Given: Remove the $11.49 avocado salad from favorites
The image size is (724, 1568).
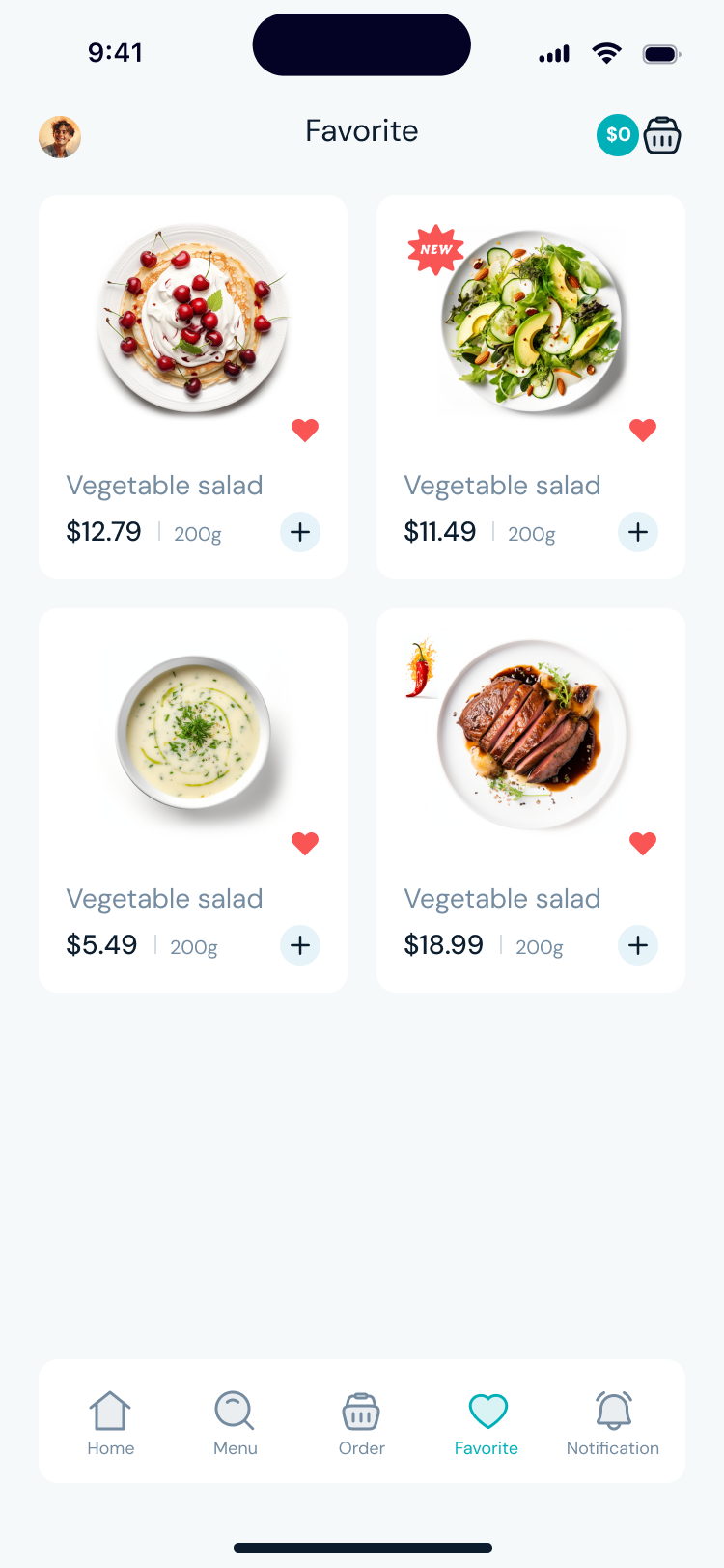Looking at the screenshot, I should click(643, 430).
